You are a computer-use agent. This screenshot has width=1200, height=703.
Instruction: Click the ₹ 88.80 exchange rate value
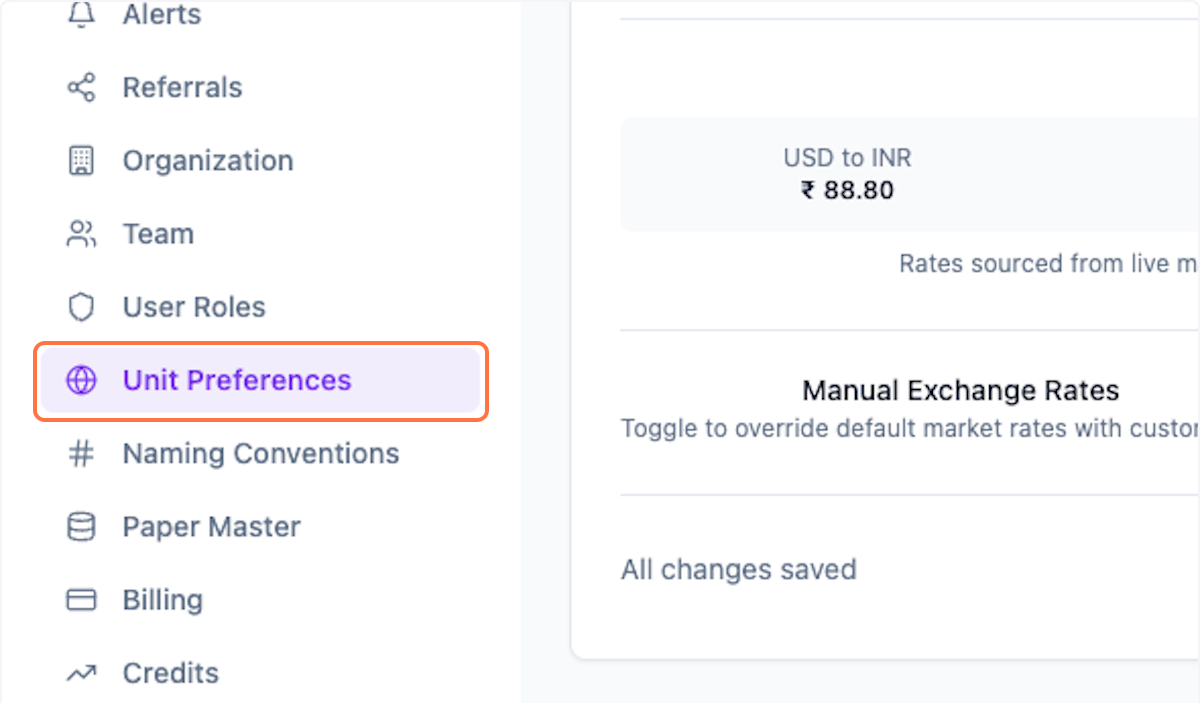coord(847,190)
